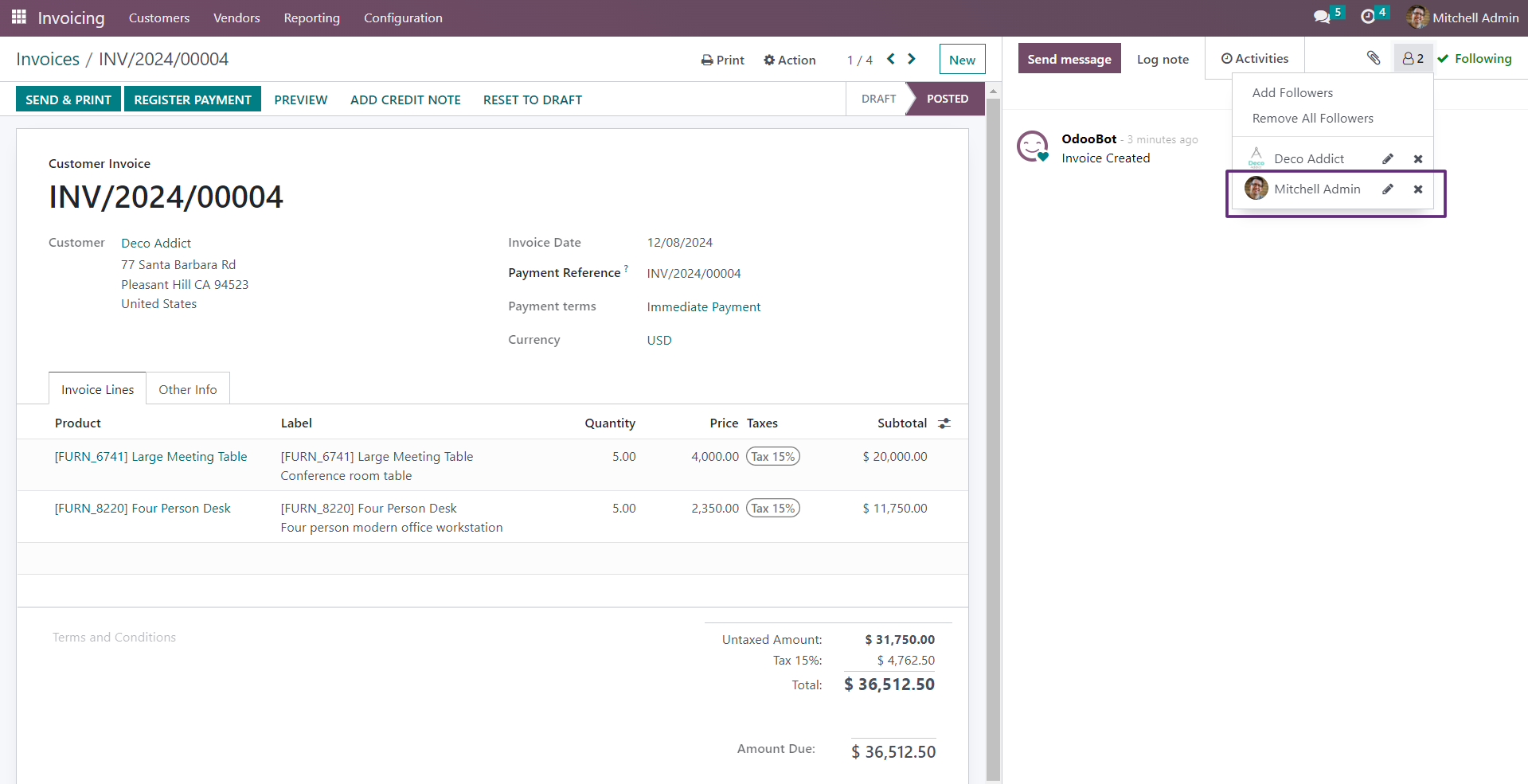Click Invoicing app title
Image resolution: width=1528 pixels, height=784 pixels.
[71, 18]
